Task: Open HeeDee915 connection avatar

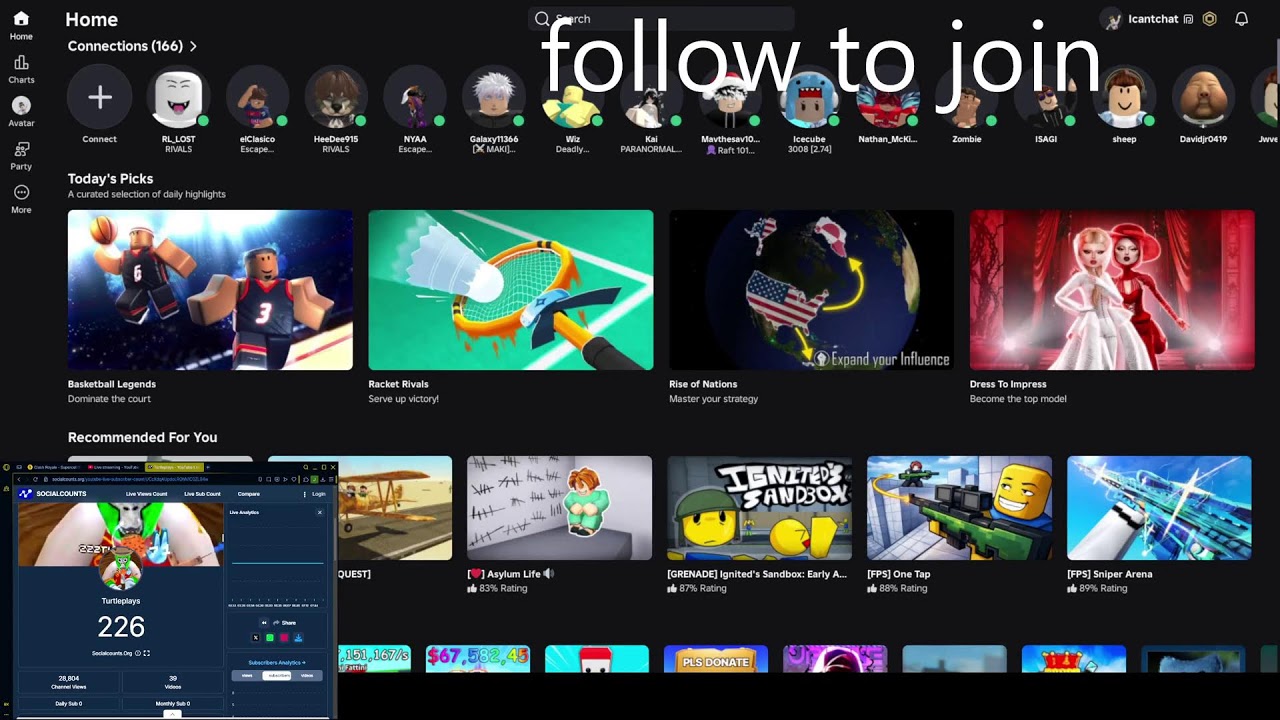Action: [x=336, y=97]
